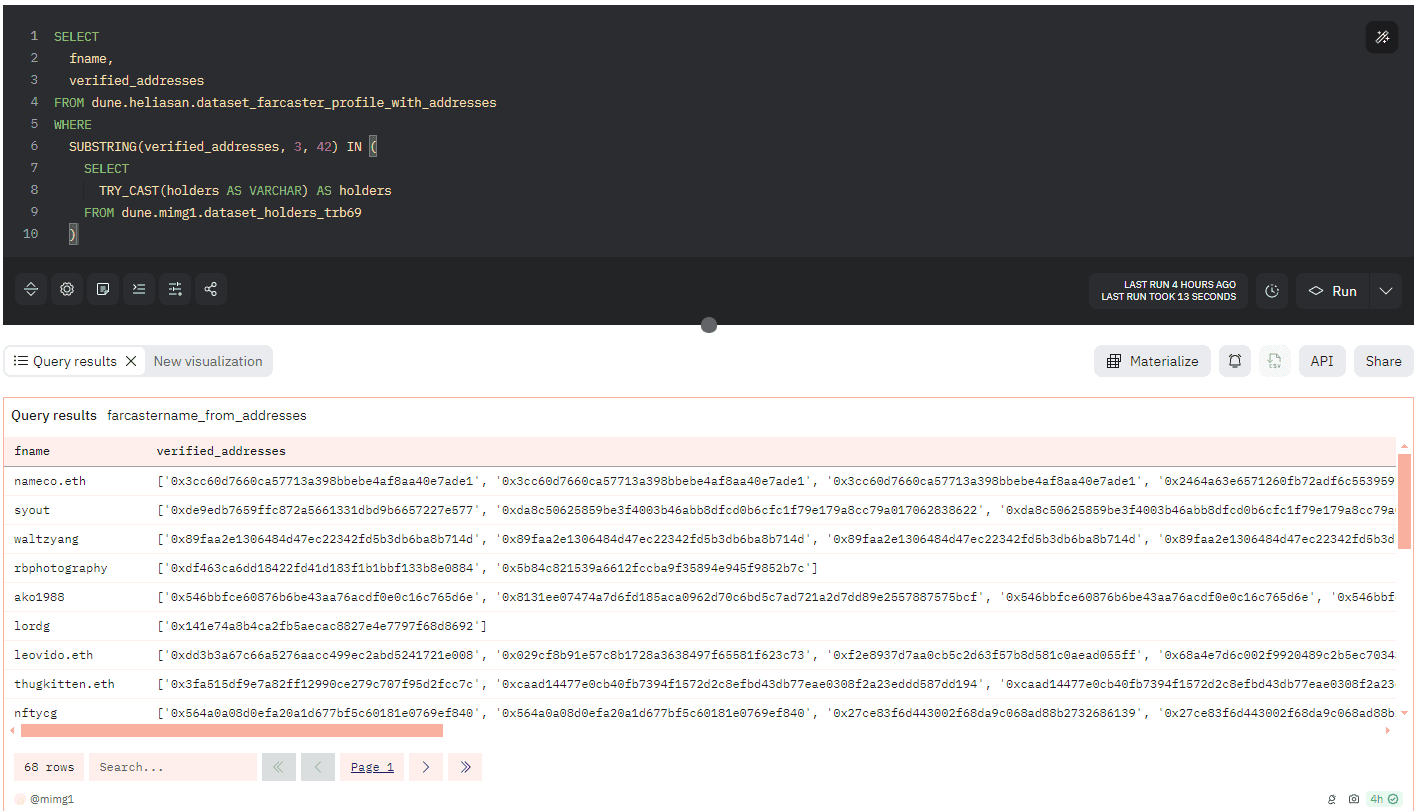Click the scroll right arrow of horizontal scrollbar
This screenshot has width=1425, height=811.
coord(1387,731)
